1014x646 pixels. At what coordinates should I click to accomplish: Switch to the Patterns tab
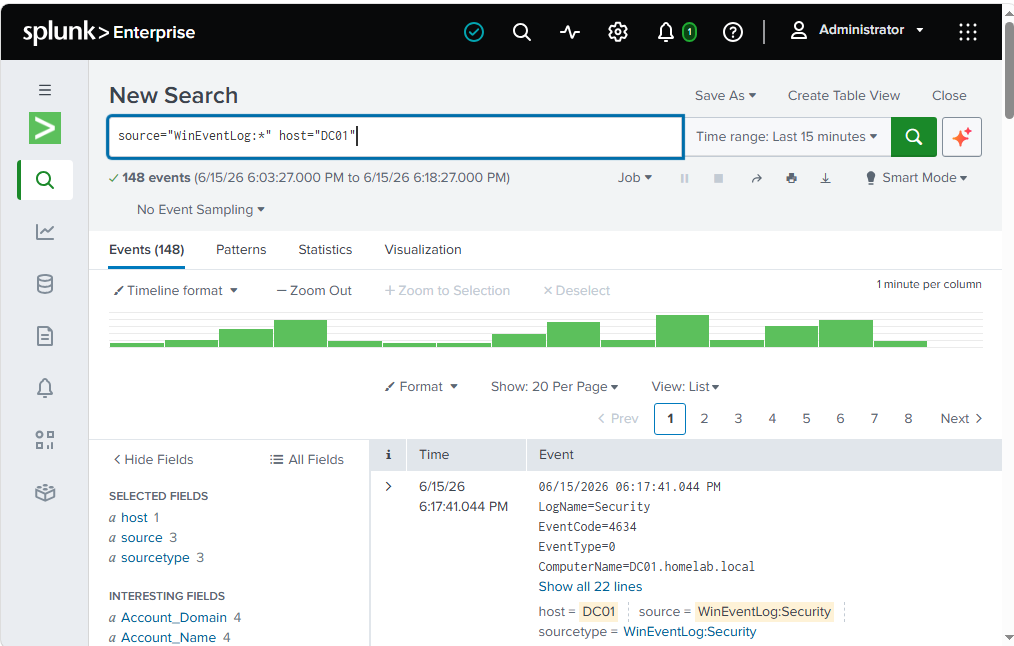tap(241, 250)
